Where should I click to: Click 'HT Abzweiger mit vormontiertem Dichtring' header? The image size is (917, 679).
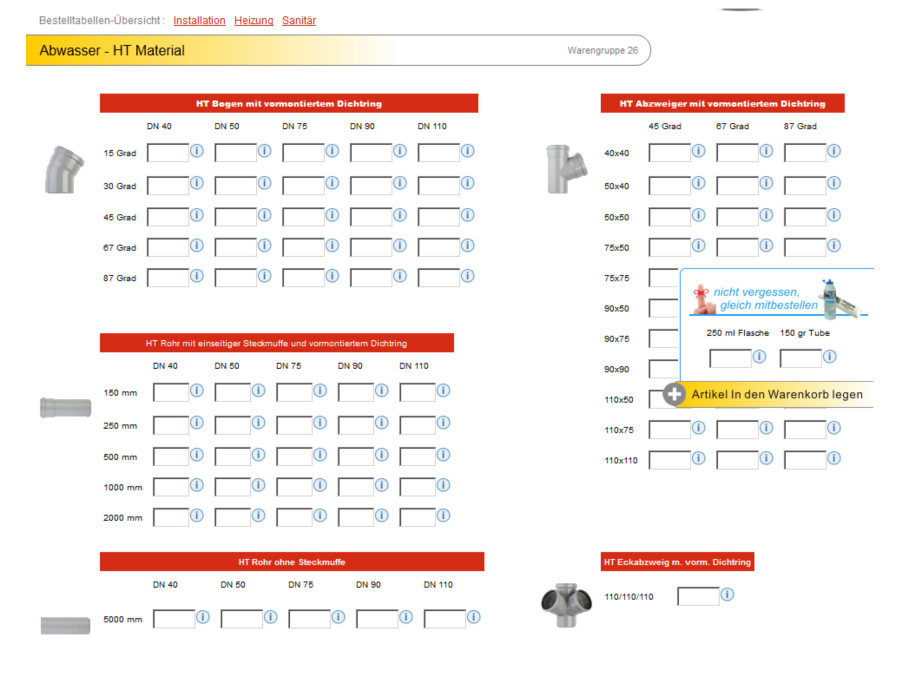coord(723,104)
